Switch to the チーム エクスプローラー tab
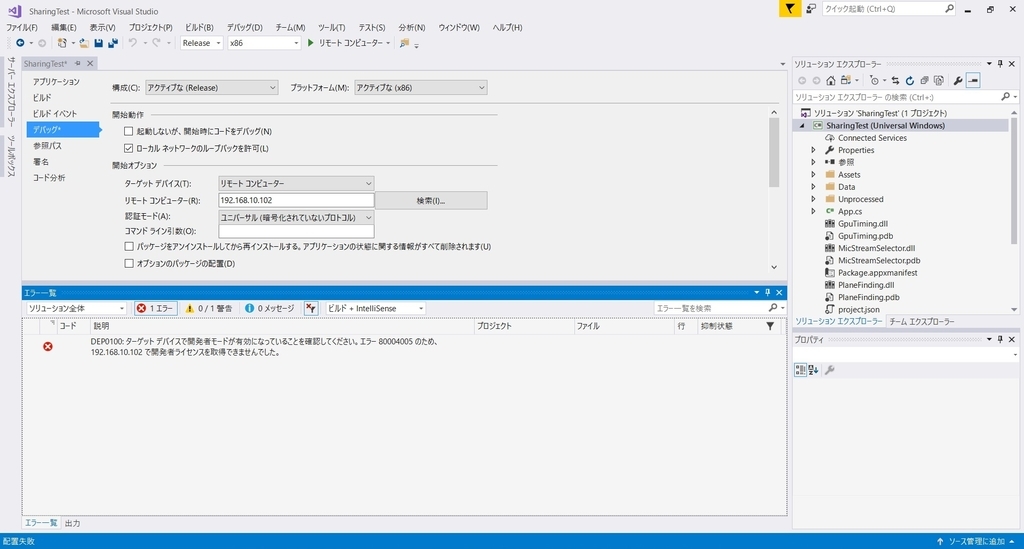Image resolution: width=1024 pixels, height=549 pixels. pos(921,321)
